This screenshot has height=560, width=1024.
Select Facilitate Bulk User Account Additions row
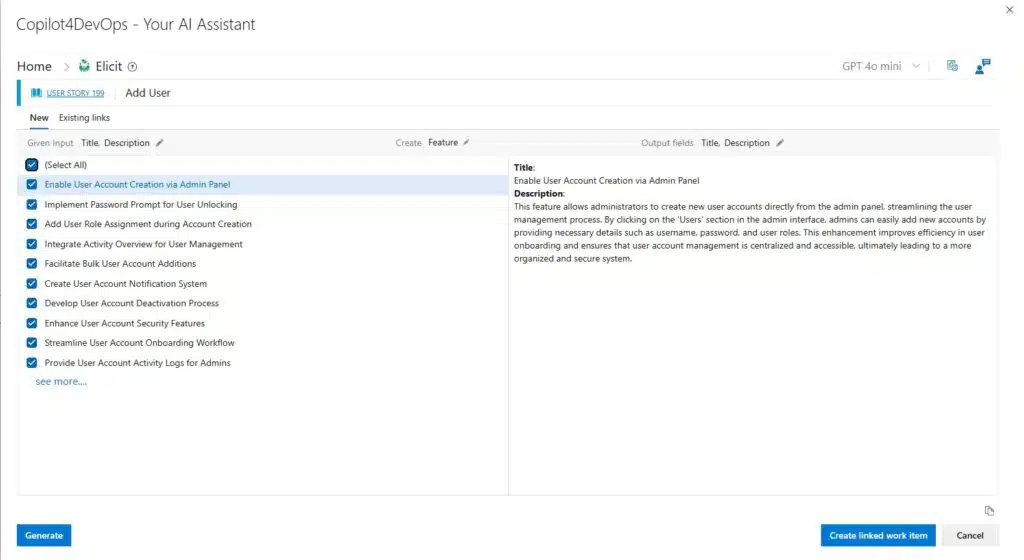click(x=263, y=264)
